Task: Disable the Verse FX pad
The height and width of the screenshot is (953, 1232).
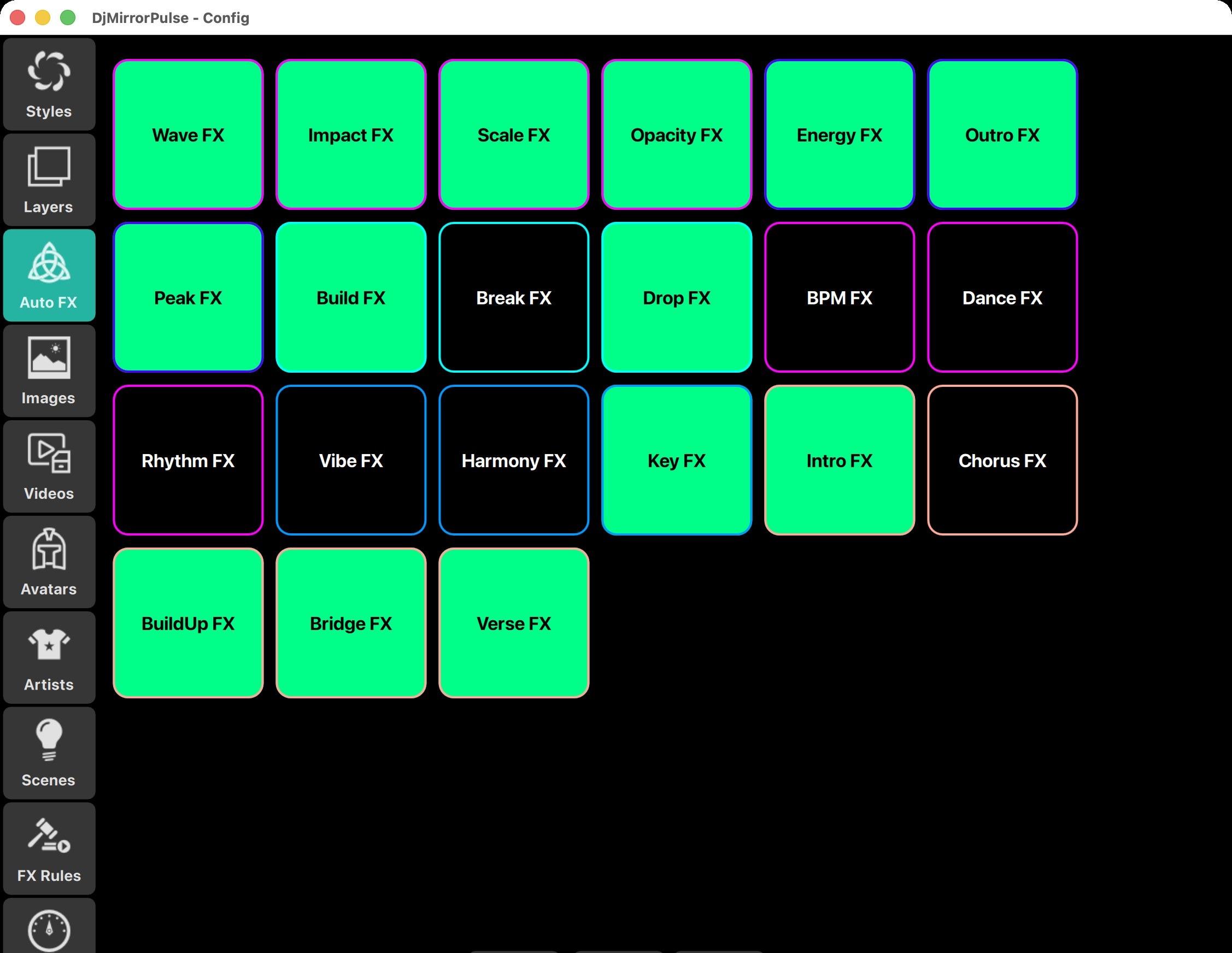Action: tap(514, 623)
